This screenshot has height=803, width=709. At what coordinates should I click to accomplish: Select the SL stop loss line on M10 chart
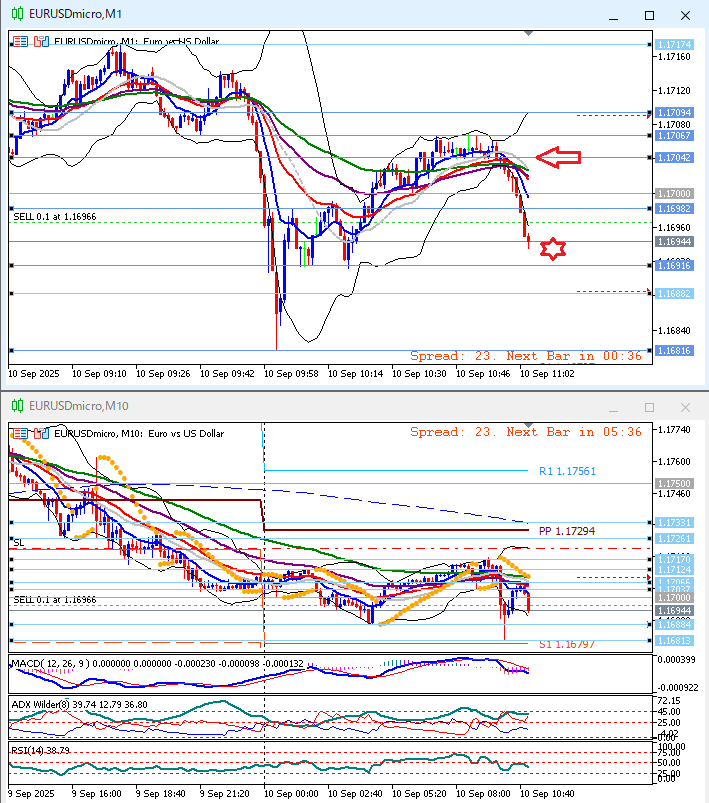[x=18, y=542]
